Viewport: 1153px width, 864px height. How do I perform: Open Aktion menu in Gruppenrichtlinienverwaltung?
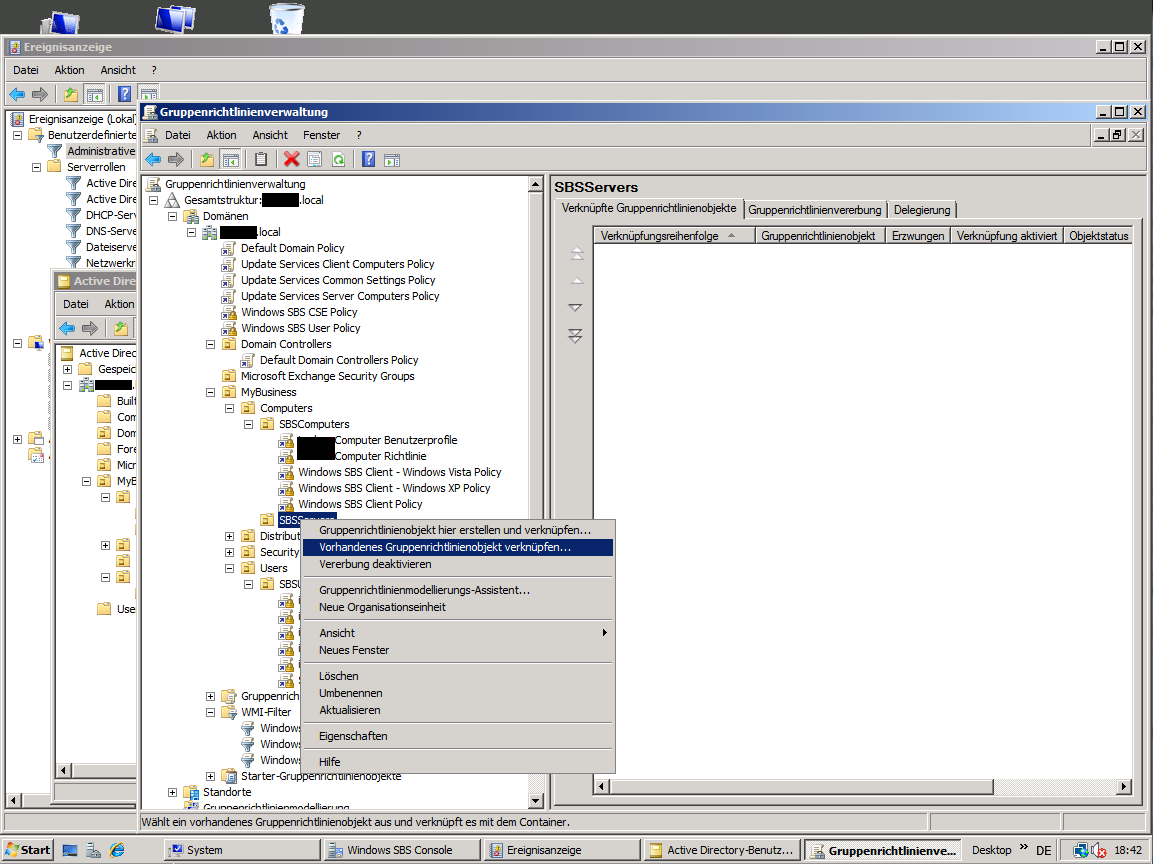pos(221,135)
